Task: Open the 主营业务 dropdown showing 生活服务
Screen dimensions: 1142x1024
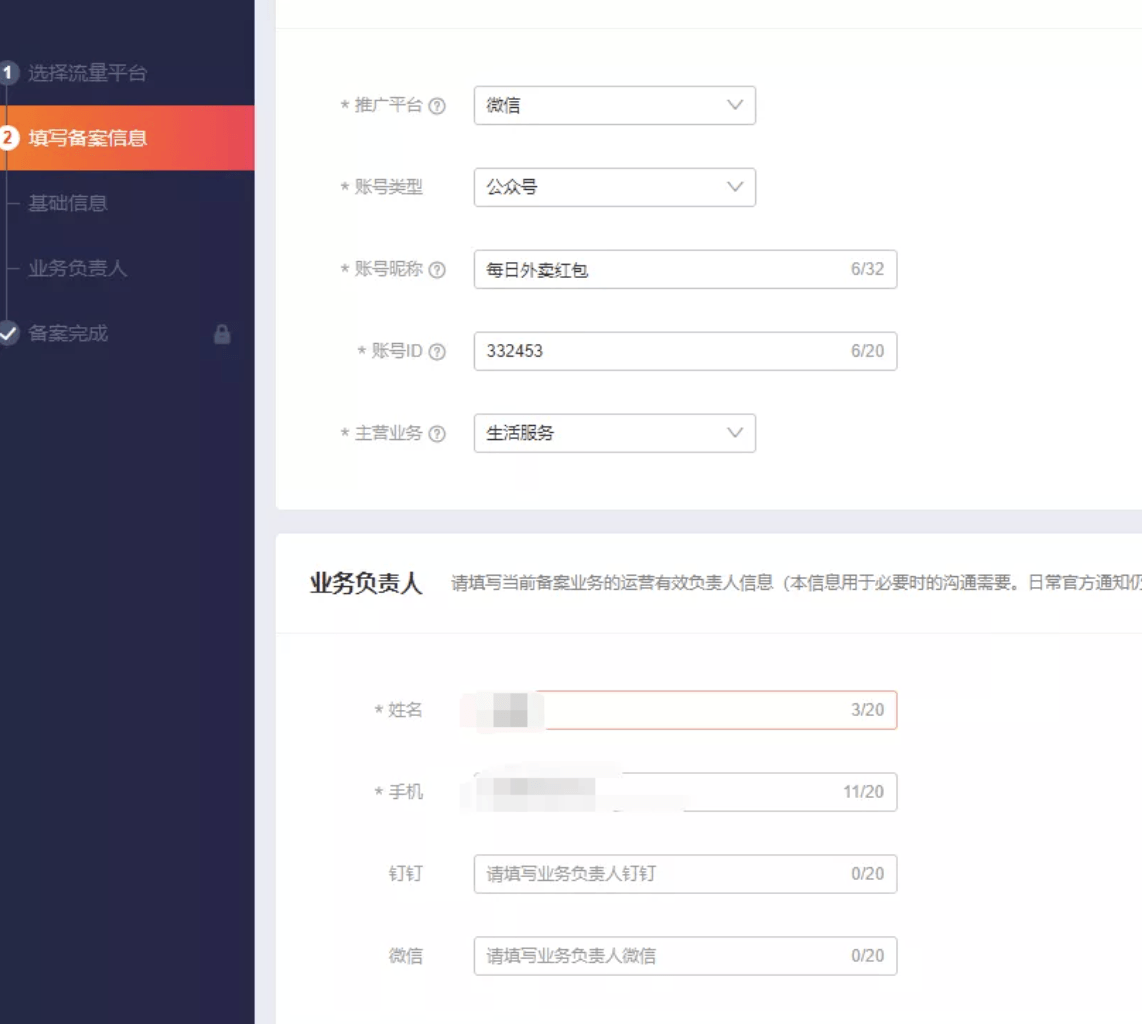Action: (x=615, y=433)
